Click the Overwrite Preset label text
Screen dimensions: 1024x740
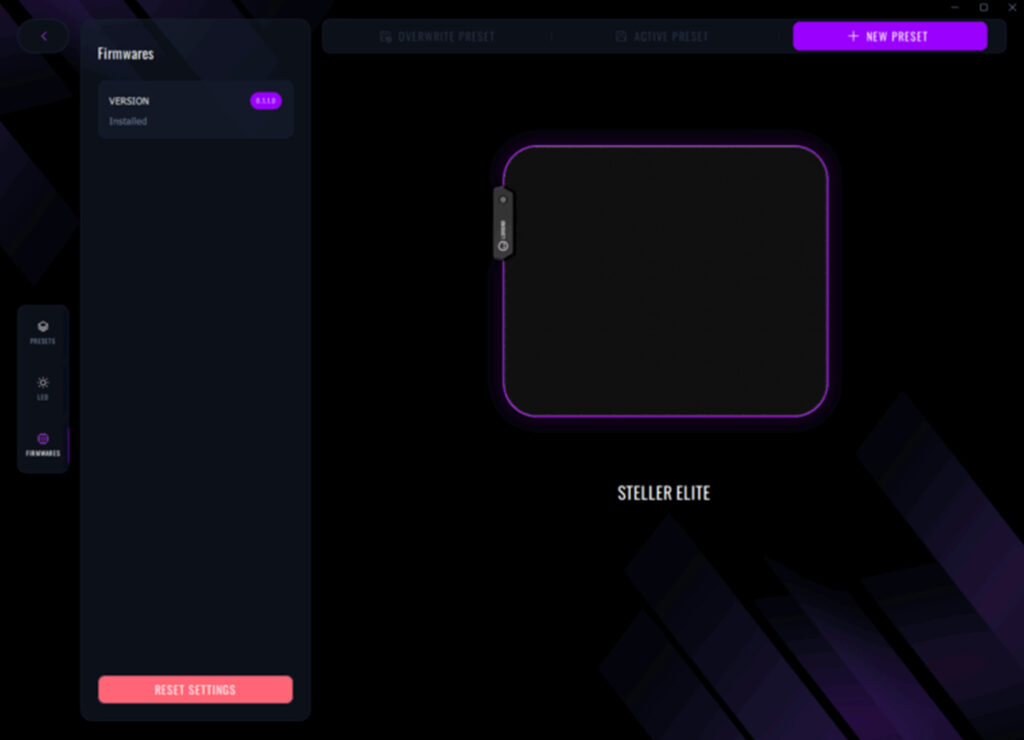coord(446,37)
